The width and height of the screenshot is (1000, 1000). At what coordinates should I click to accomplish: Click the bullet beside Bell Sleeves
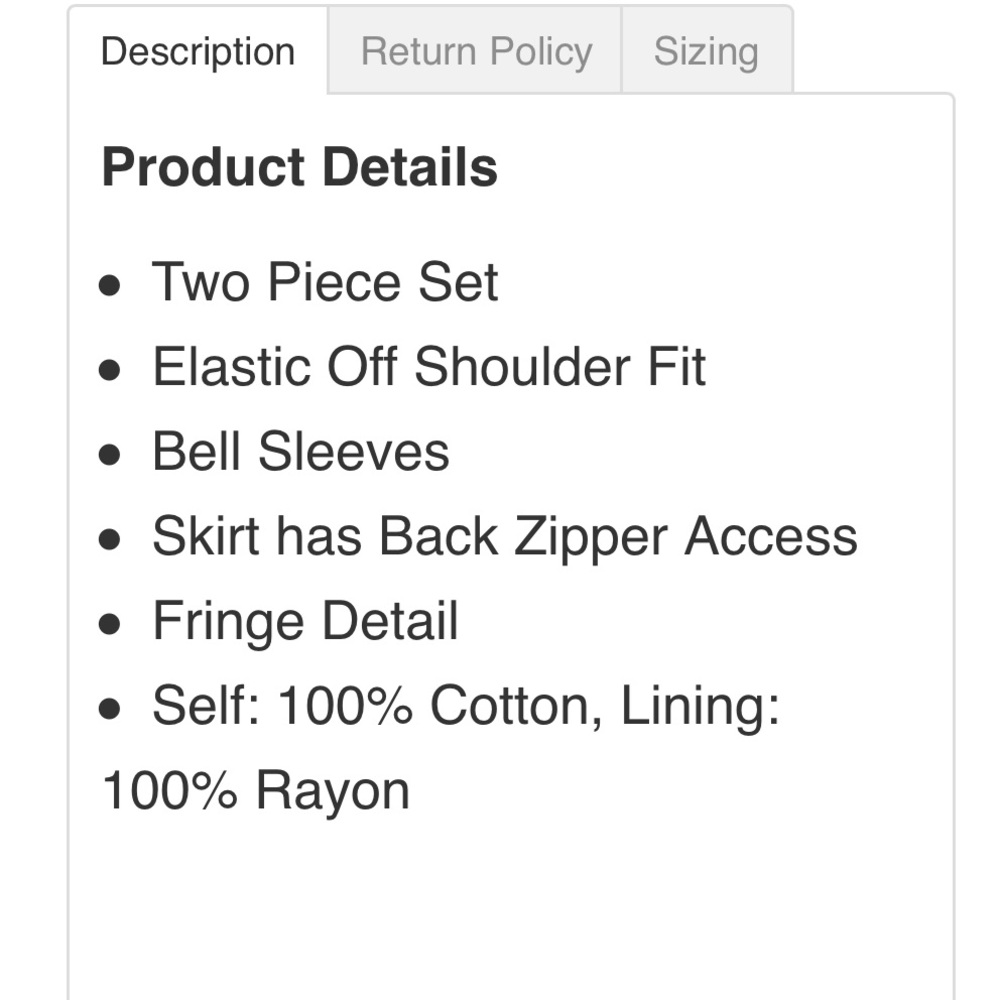point(110,456)
